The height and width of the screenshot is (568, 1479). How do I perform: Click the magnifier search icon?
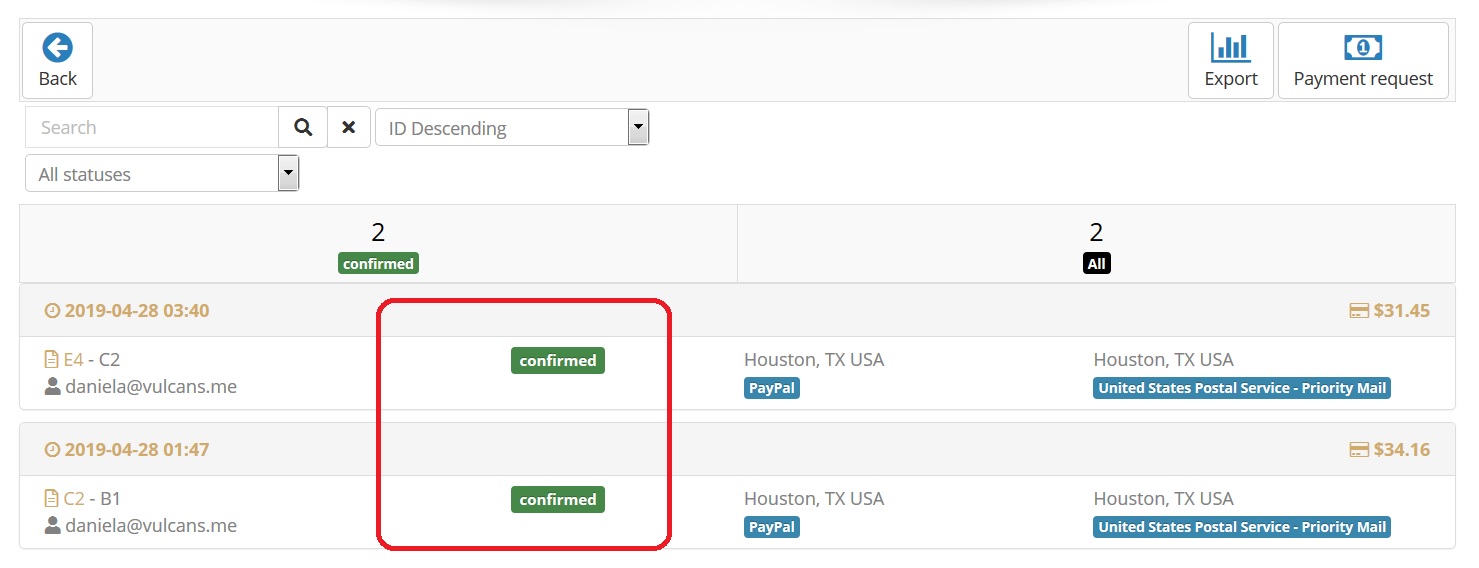(x=303, y=127)
